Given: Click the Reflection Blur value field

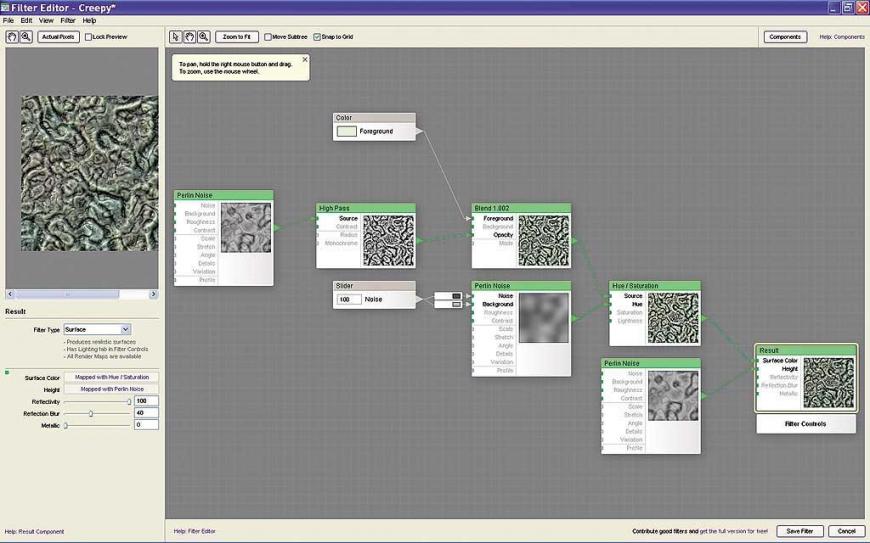Looking at the screenshot, I should point(146,413).
